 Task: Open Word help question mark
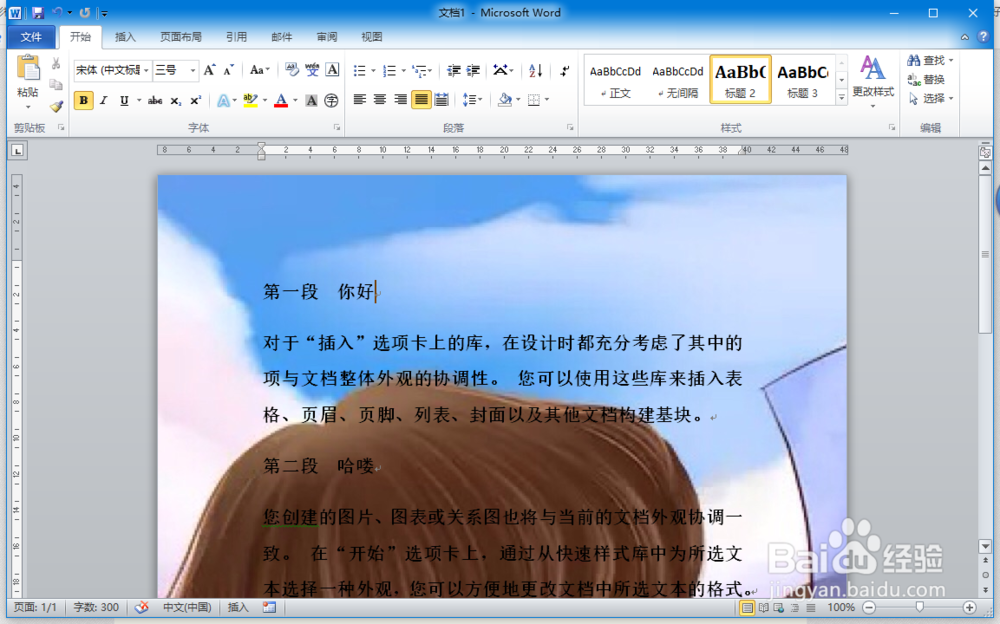click(x=983, y=37)
